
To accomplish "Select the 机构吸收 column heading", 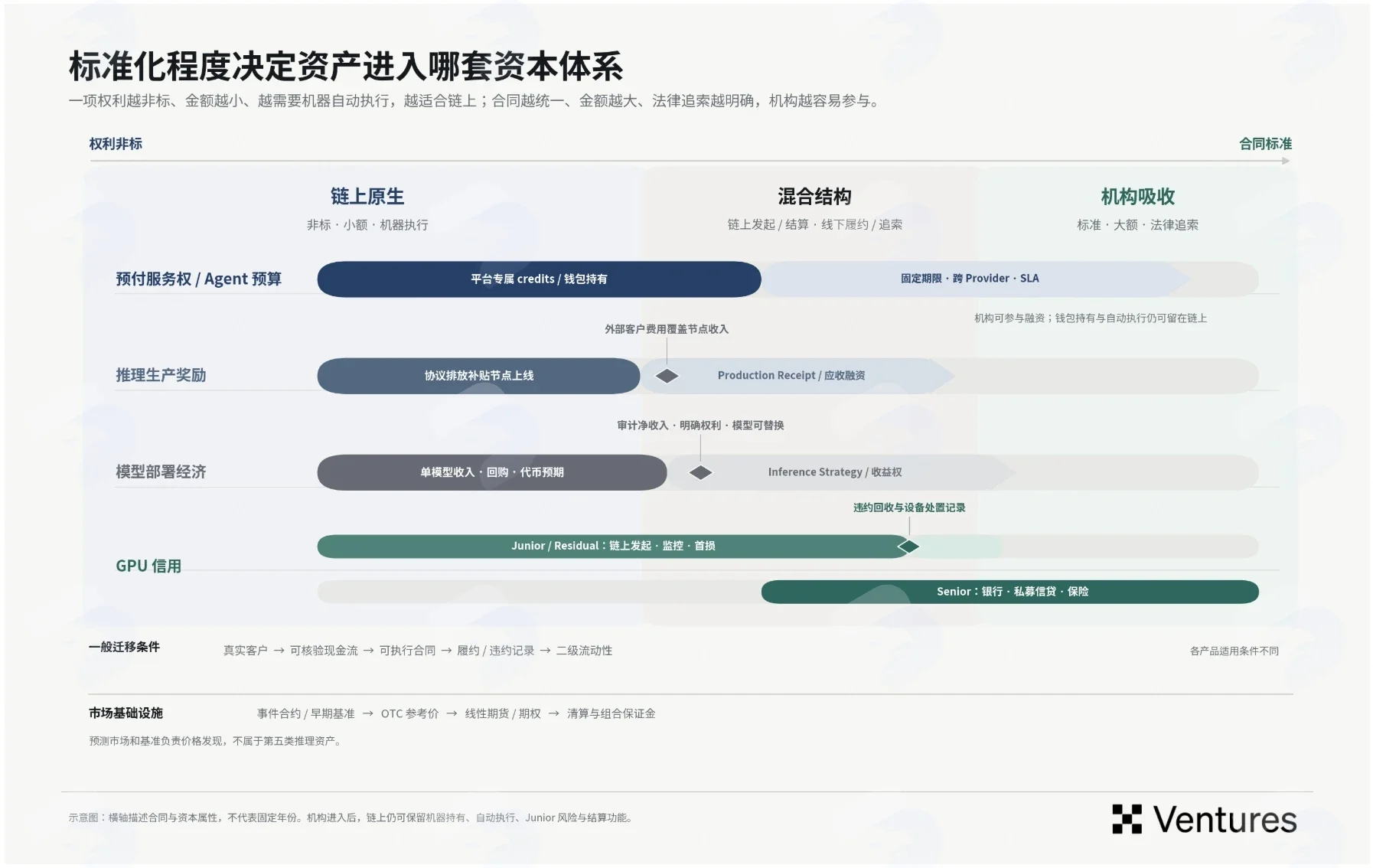I will click(1137, 197).
